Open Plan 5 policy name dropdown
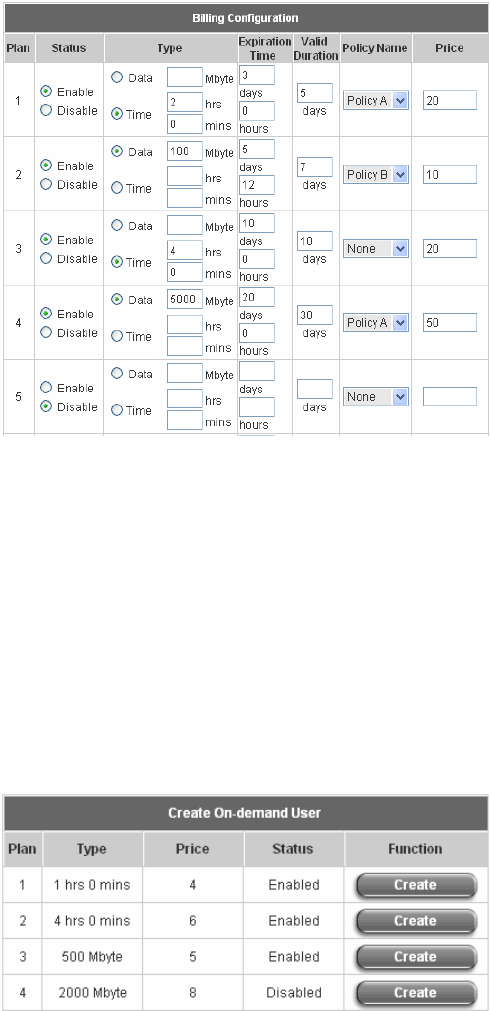Image resolution: width=491 pixels, height=1011 pixels. [x=376, y=397]
